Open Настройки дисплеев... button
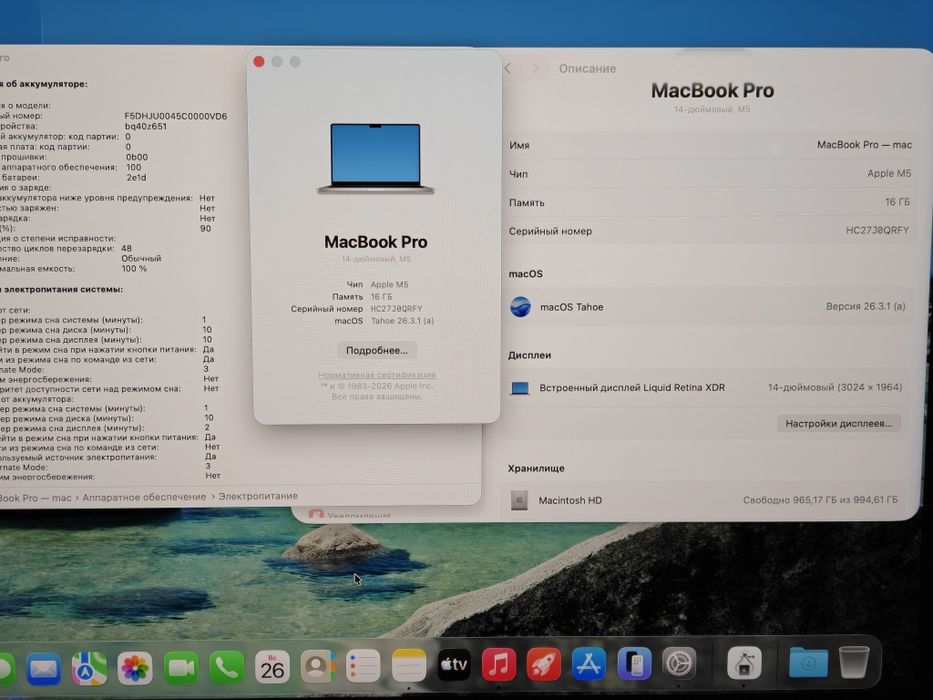 [x=838, y=424]
